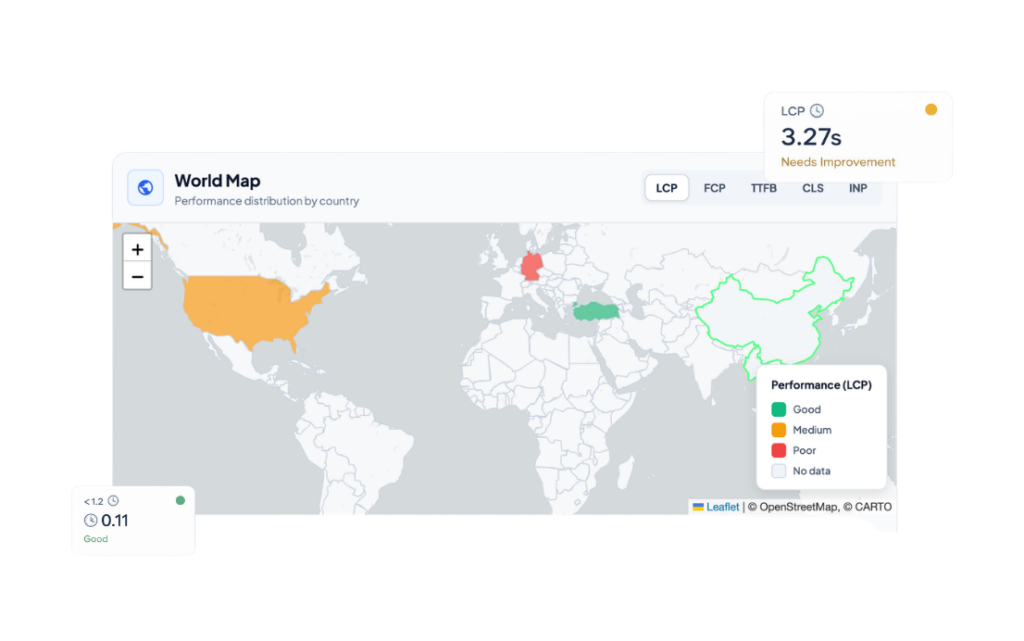Zoom in on the map

click(137, 249)
